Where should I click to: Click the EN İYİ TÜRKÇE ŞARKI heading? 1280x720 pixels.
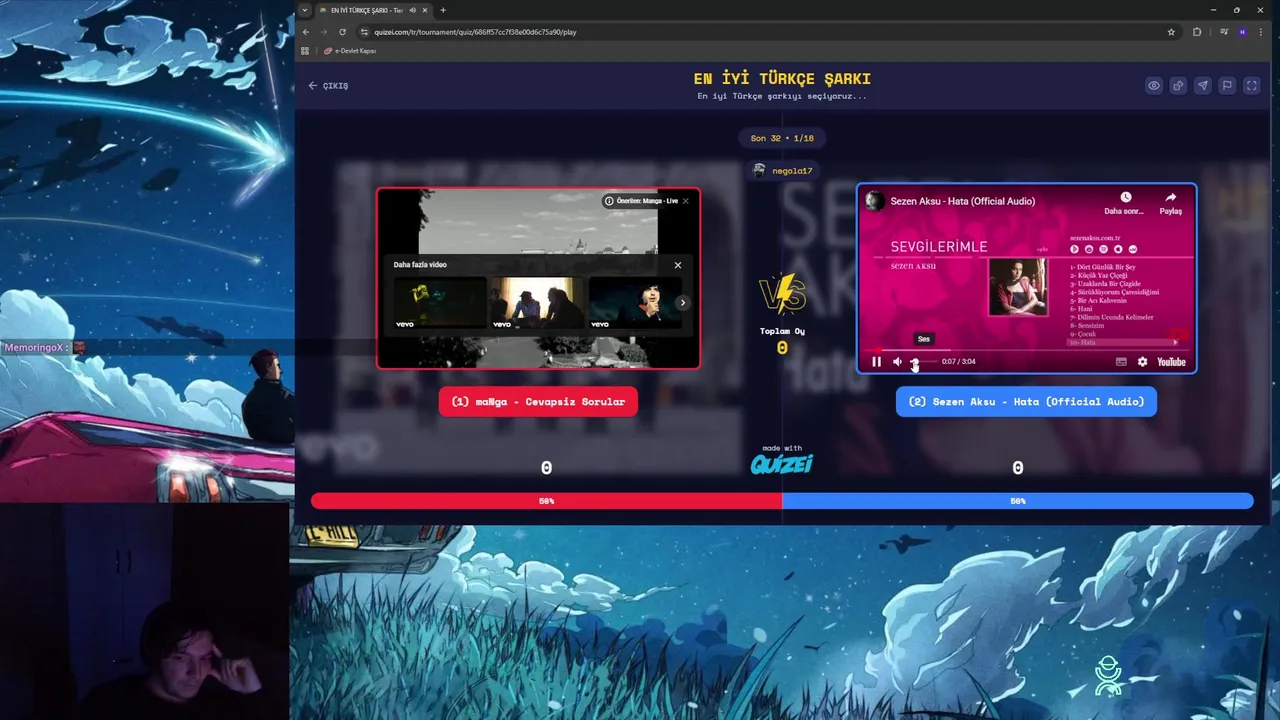(782, 79)
